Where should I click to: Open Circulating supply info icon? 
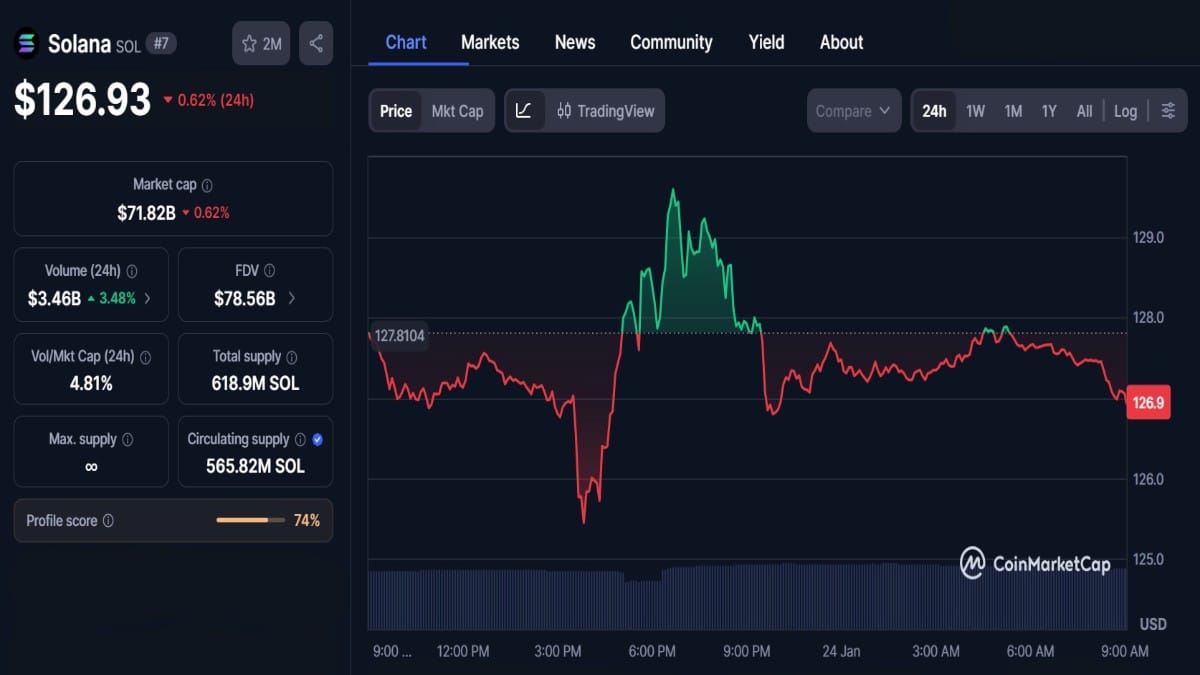pos(299,440)
